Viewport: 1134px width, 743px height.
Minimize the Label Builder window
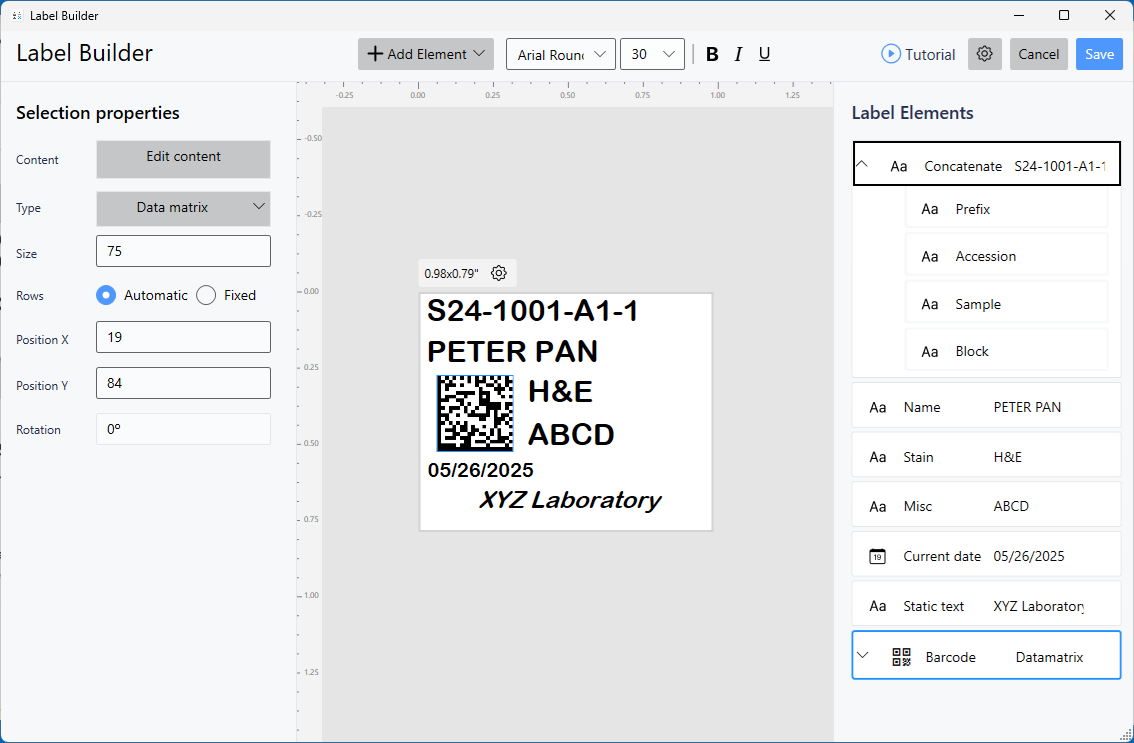click(x=1019, y=15)
